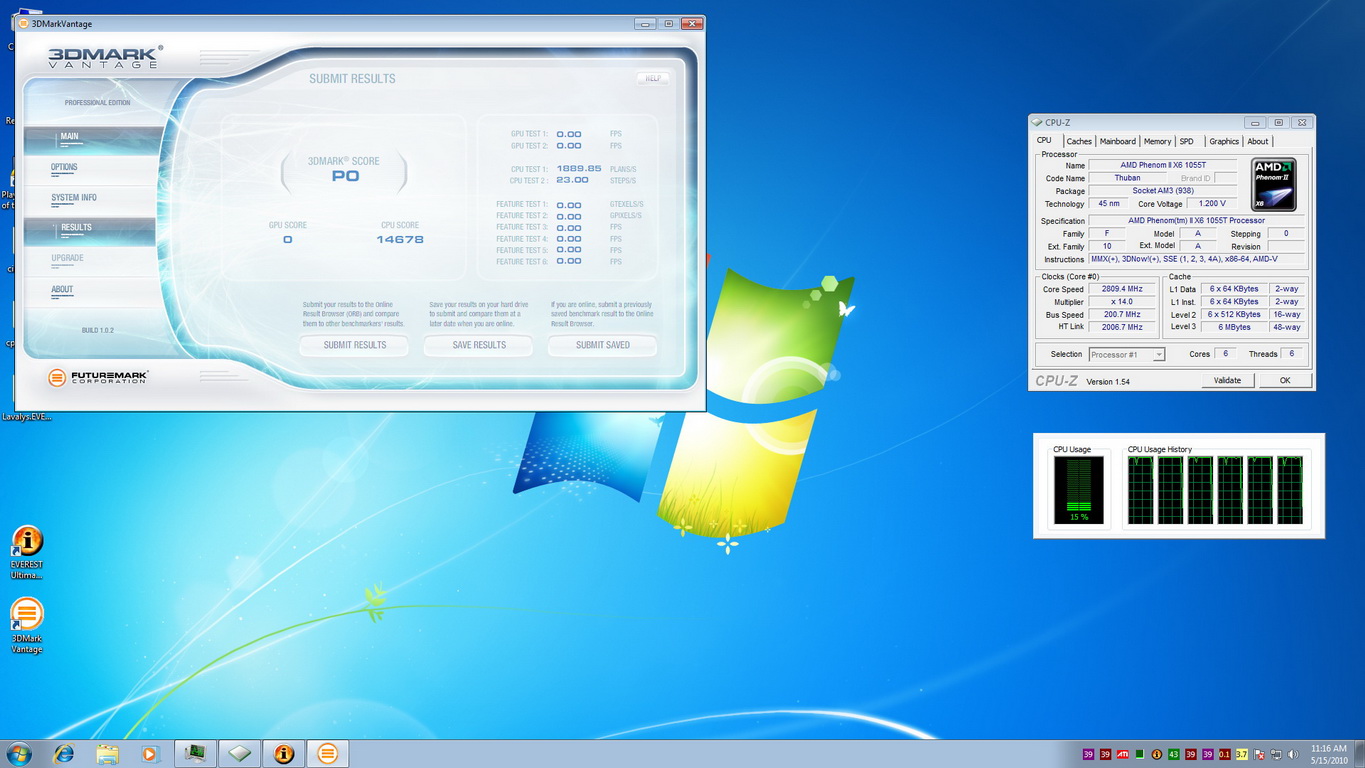Click the SUBMIT SAVED button

click(602, 345)
